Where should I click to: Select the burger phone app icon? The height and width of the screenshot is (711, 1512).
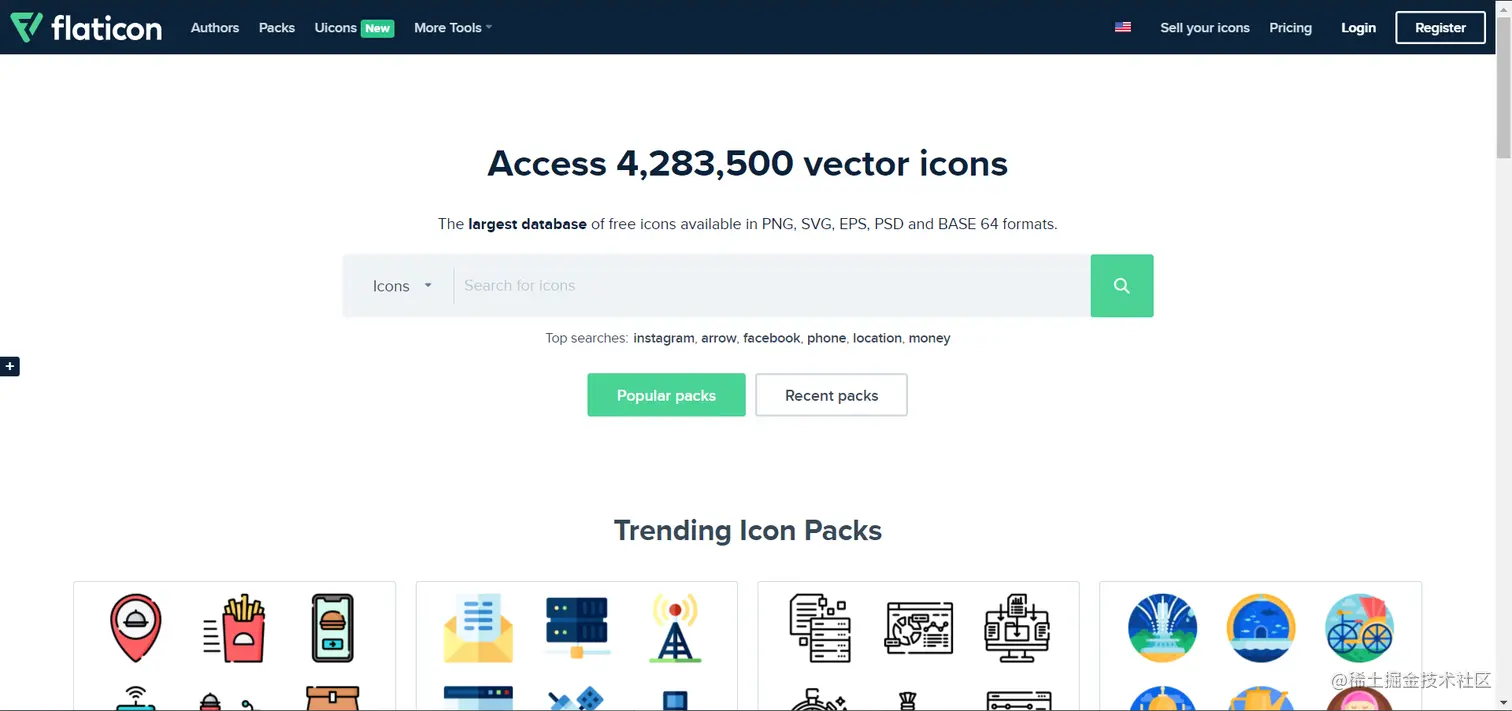click(x=332, y=628)
